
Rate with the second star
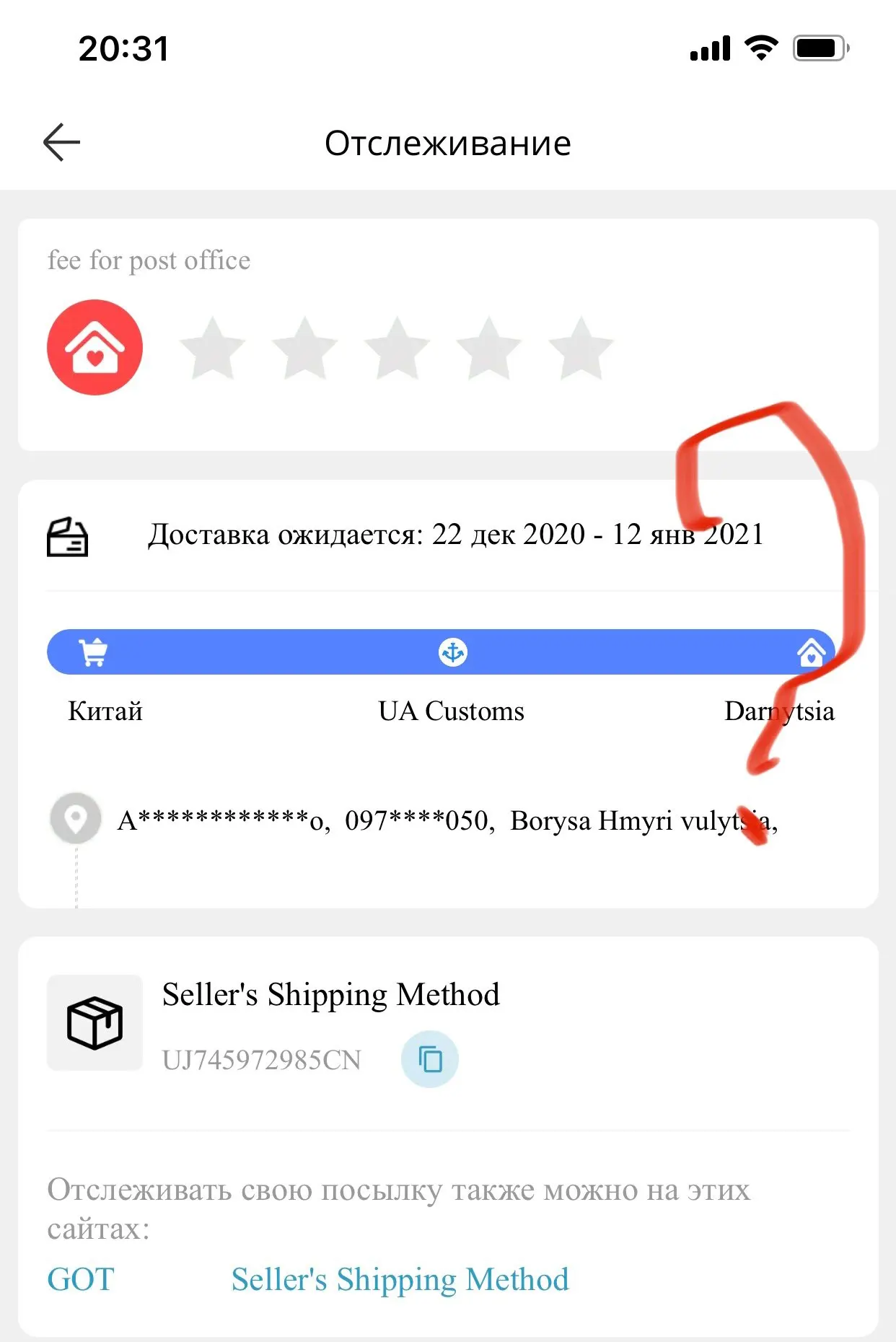304,348
